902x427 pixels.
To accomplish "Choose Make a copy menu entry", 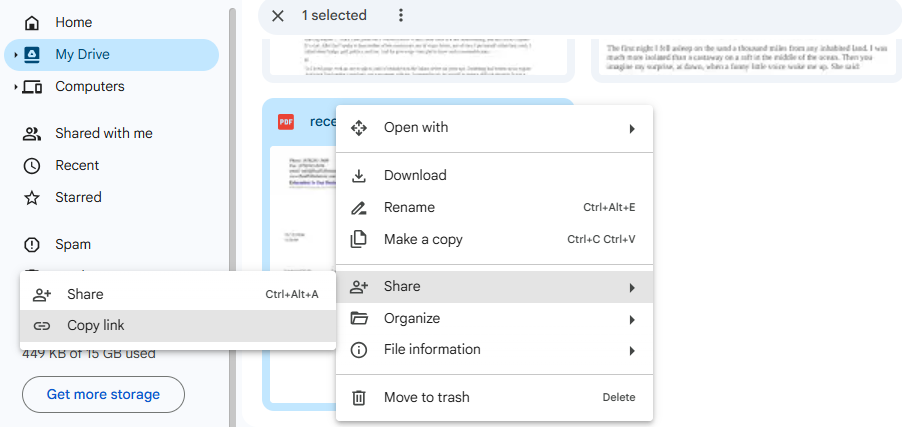I will (423, 239).
